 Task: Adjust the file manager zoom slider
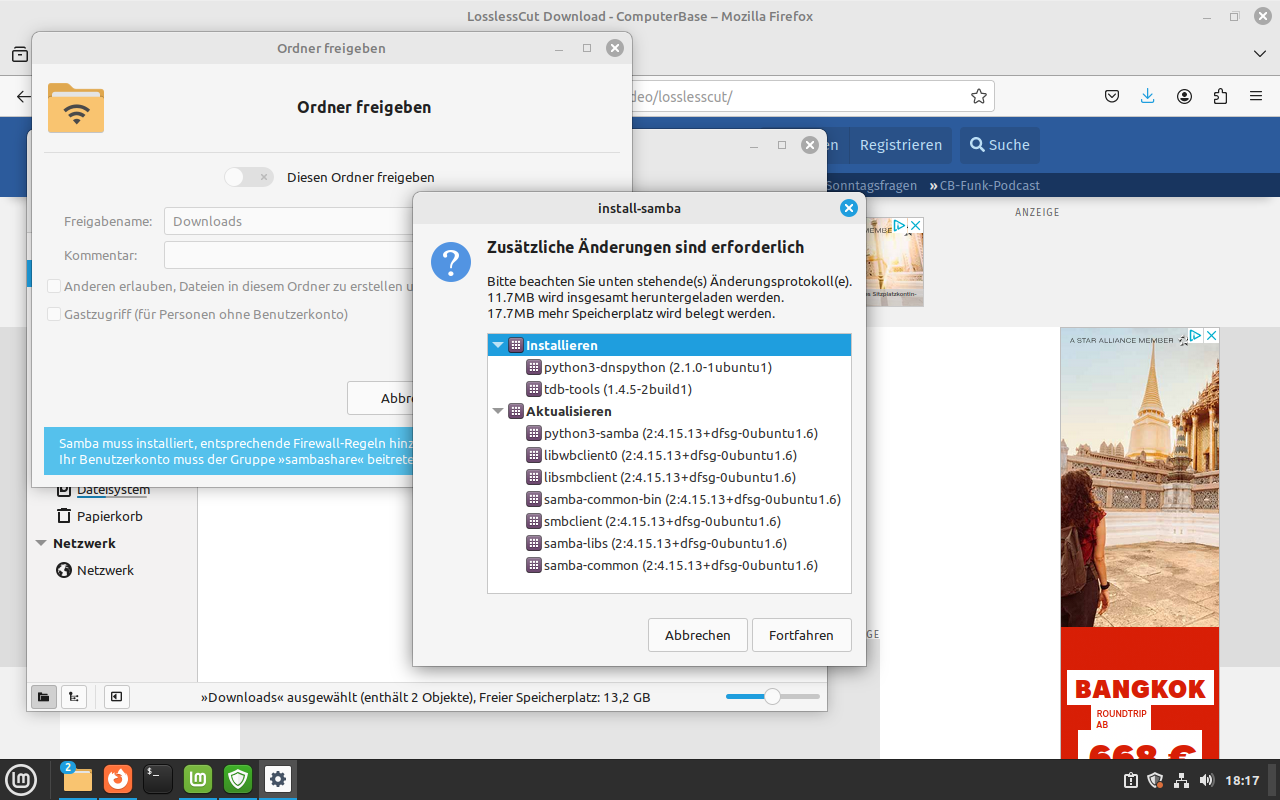click(x=772, y=697)
